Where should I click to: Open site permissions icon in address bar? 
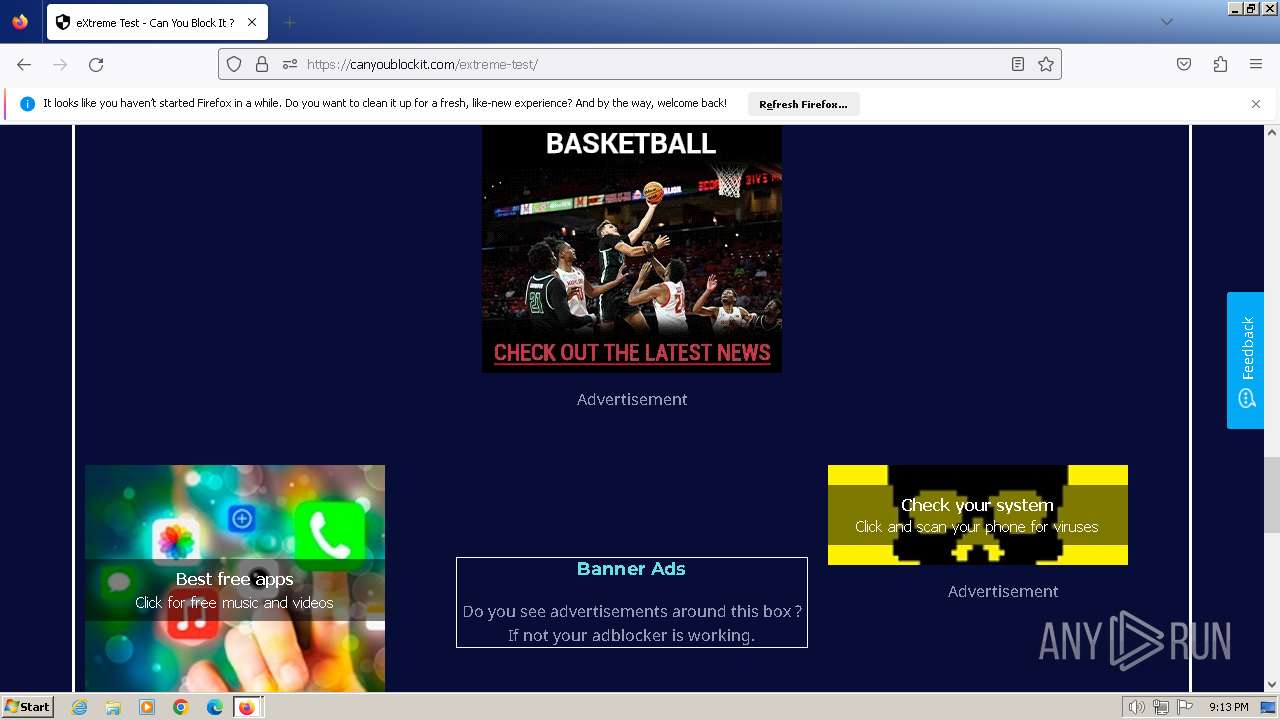click(290, 64)
